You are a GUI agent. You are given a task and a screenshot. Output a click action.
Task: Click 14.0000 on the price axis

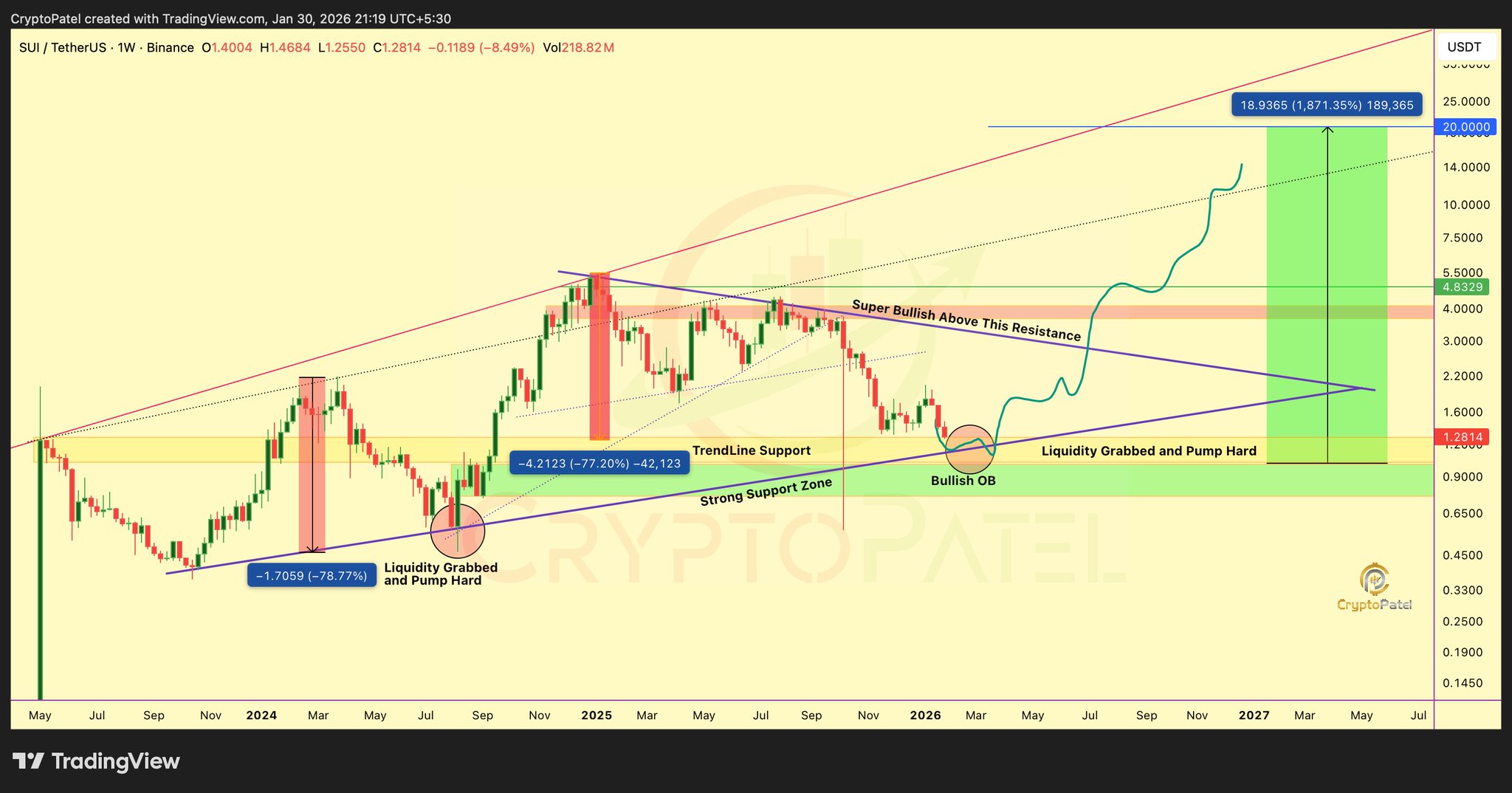pyautogui.click(x=1466, y=168)
